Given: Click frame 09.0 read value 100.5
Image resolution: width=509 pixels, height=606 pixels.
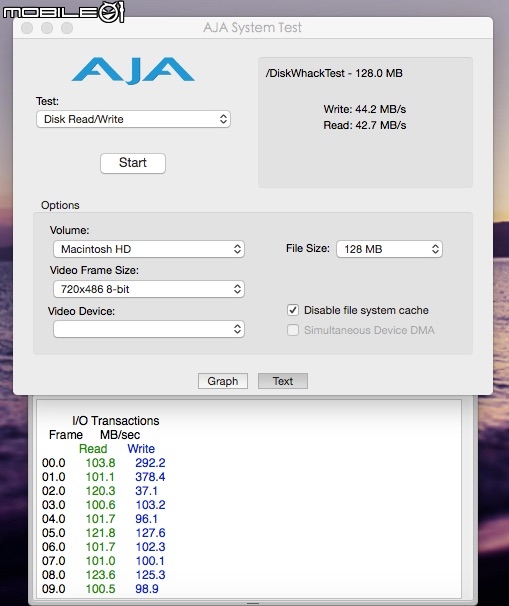Looking at the screenshot, I should point(100,589).
